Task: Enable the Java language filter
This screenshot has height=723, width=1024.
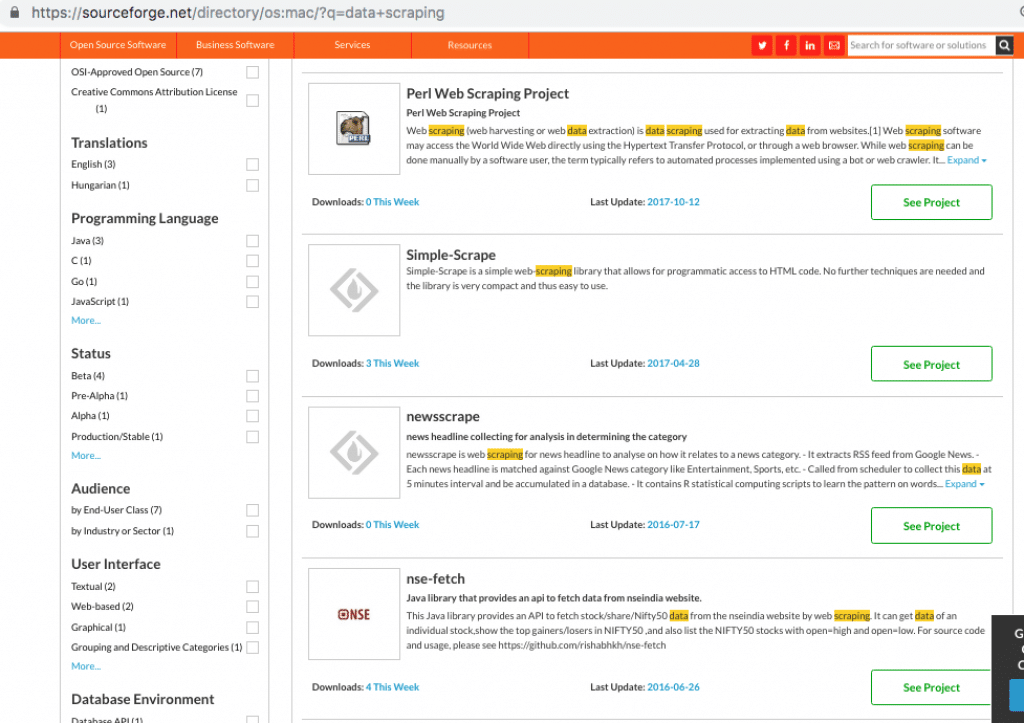Action: tap(252, 241)
